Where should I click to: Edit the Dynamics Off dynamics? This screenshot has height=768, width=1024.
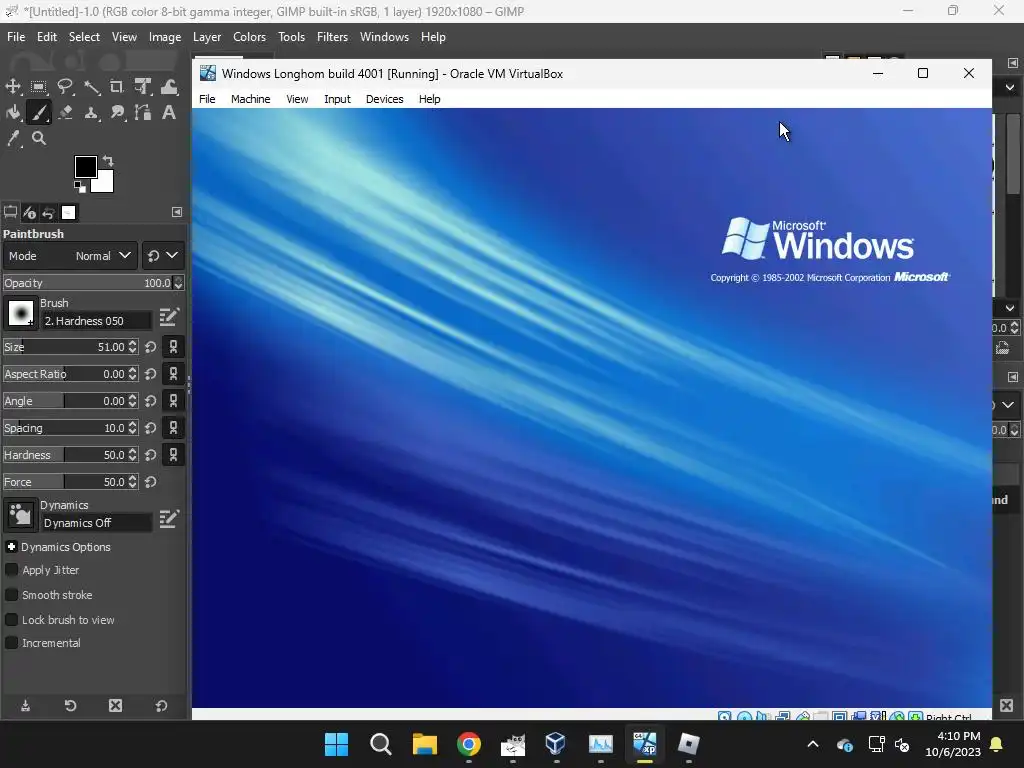click(168, 519)
